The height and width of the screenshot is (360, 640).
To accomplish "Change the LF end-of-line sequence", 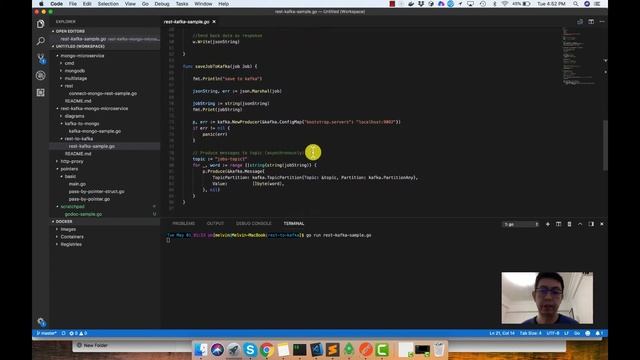I will pyautogui.click(x=566, y=333).
